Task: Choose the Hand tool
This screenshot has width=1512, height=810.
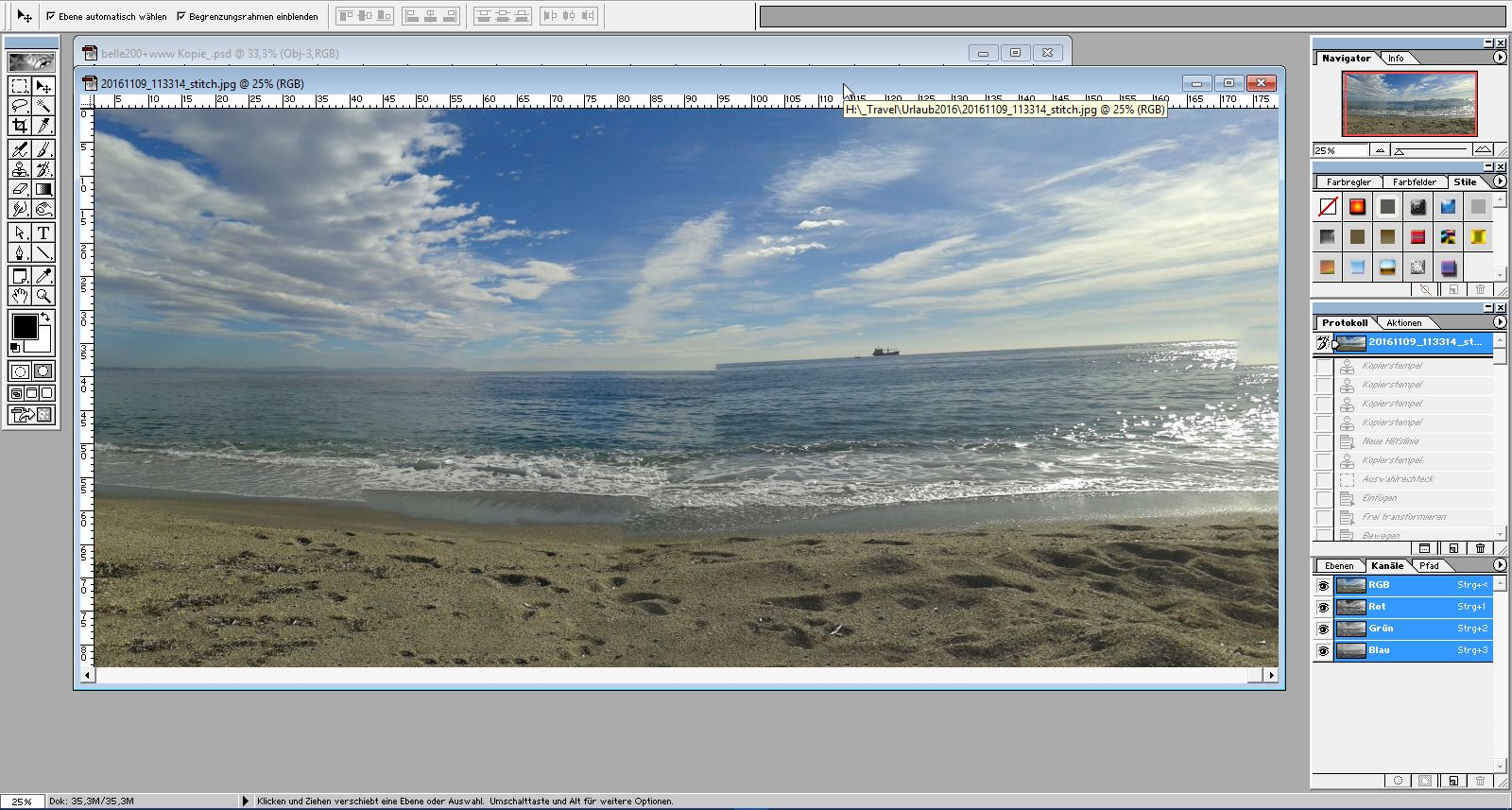Action: click(x=20, y=296)
